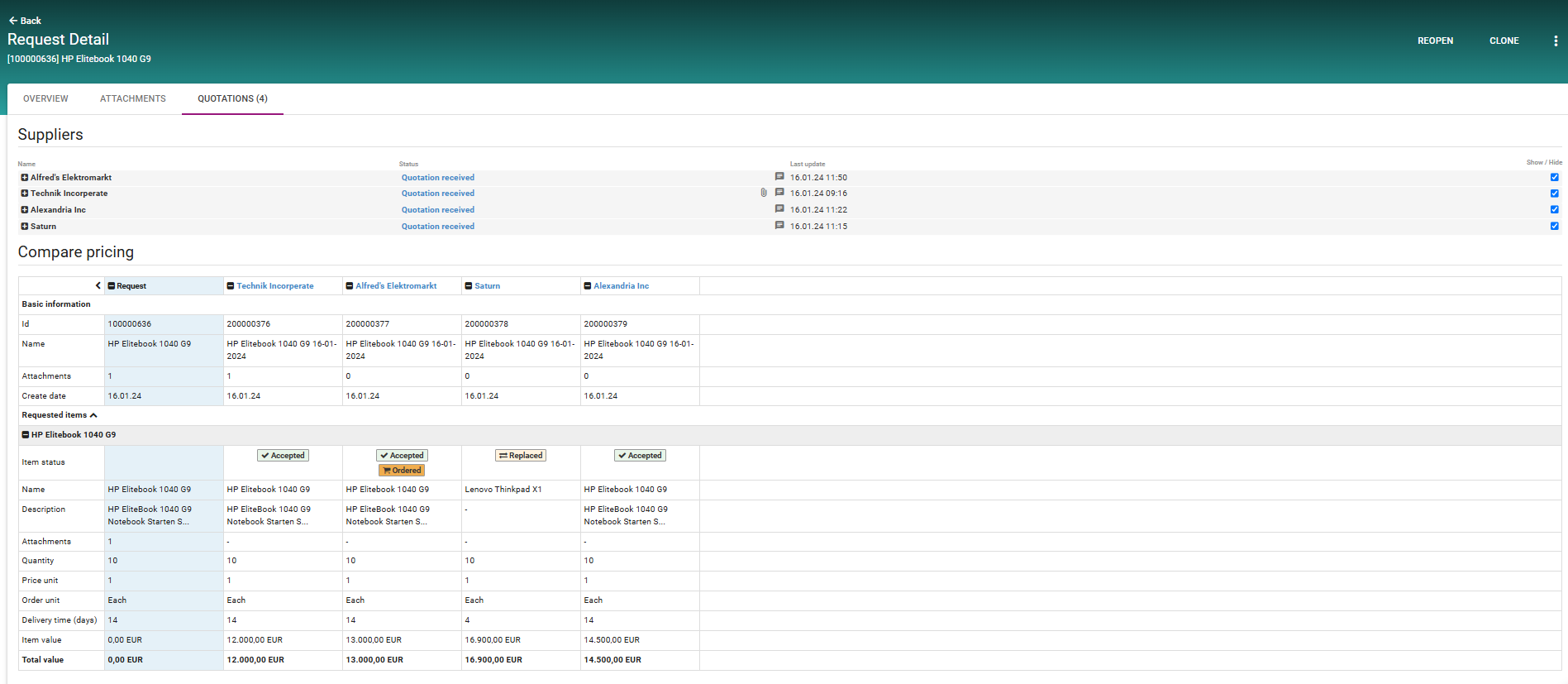Expand Alfred's Elektromarkt supplier row
This screenshot has height=684, width=1568.
pos(25,178)
